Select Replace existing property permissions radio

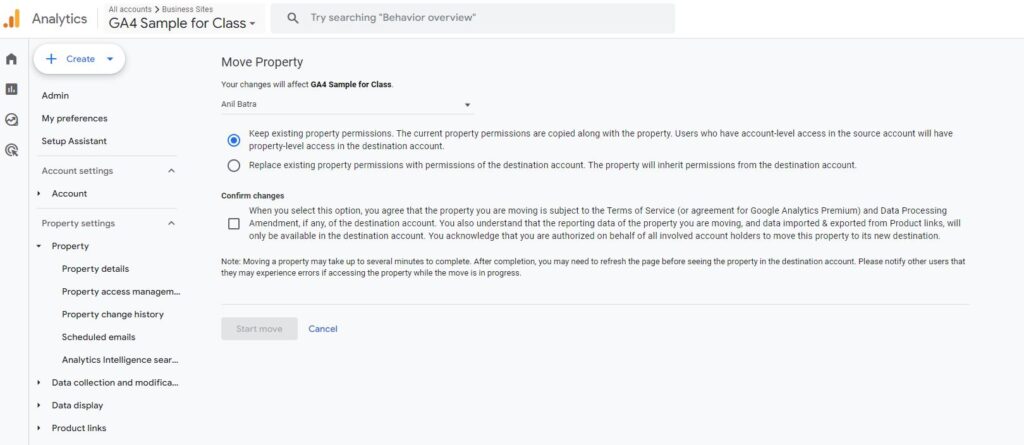point(234,165)
